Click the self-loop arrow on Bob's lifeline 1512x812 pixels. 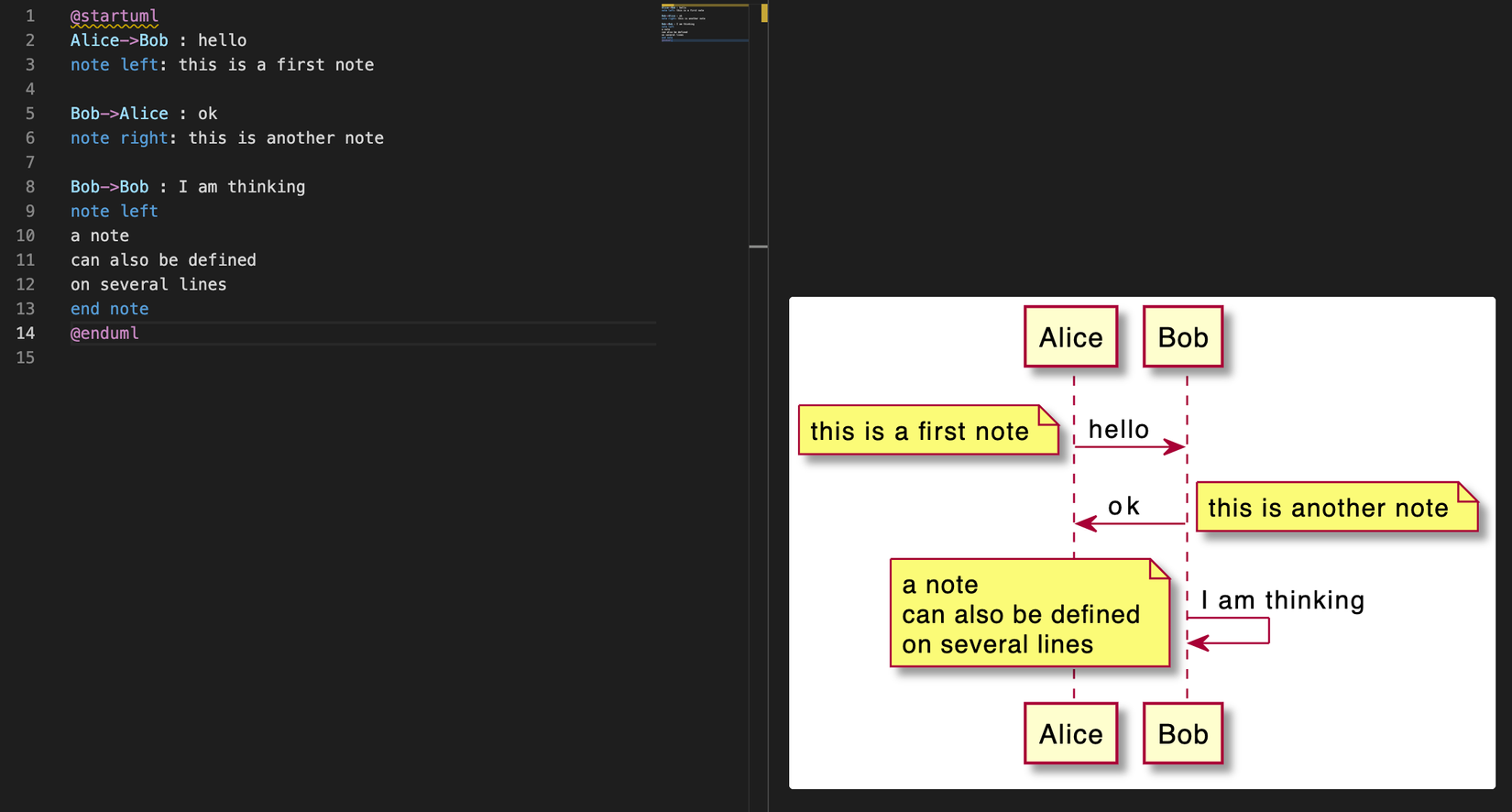1267,631
